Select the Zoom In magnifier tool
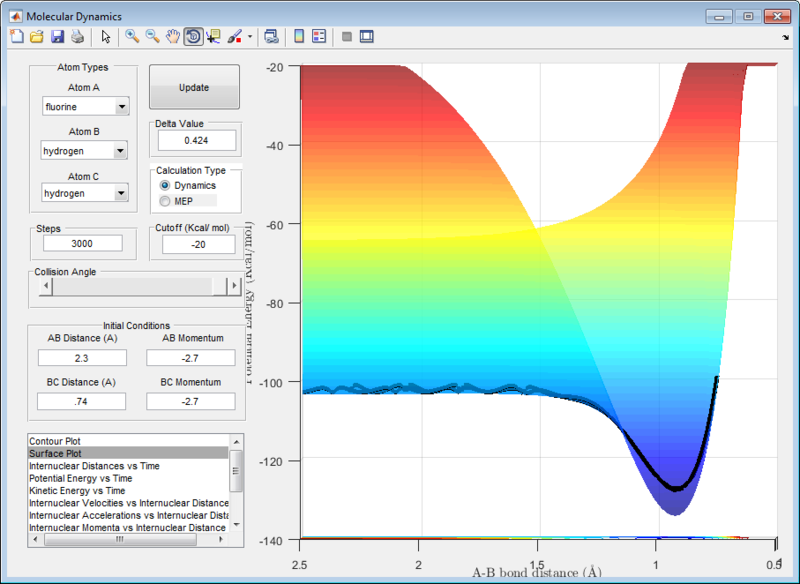Image resolution: width=800 pixels, height=584 pixels. coord(132,37)
